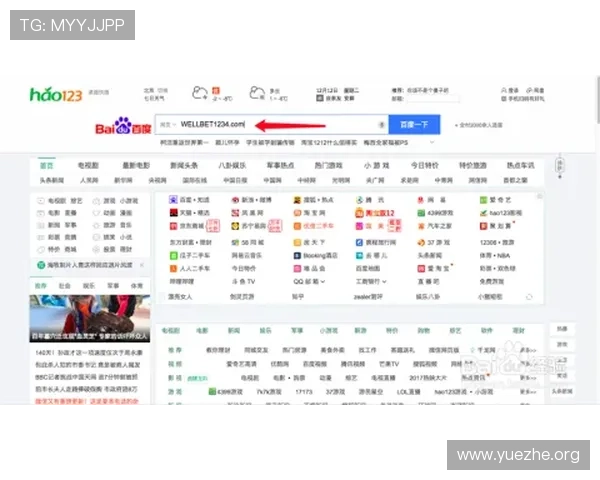Image resolution: width=600 pixels, height=480 pixels.
Task: Select the 首页 navigation tab
Action: (47, 165)
